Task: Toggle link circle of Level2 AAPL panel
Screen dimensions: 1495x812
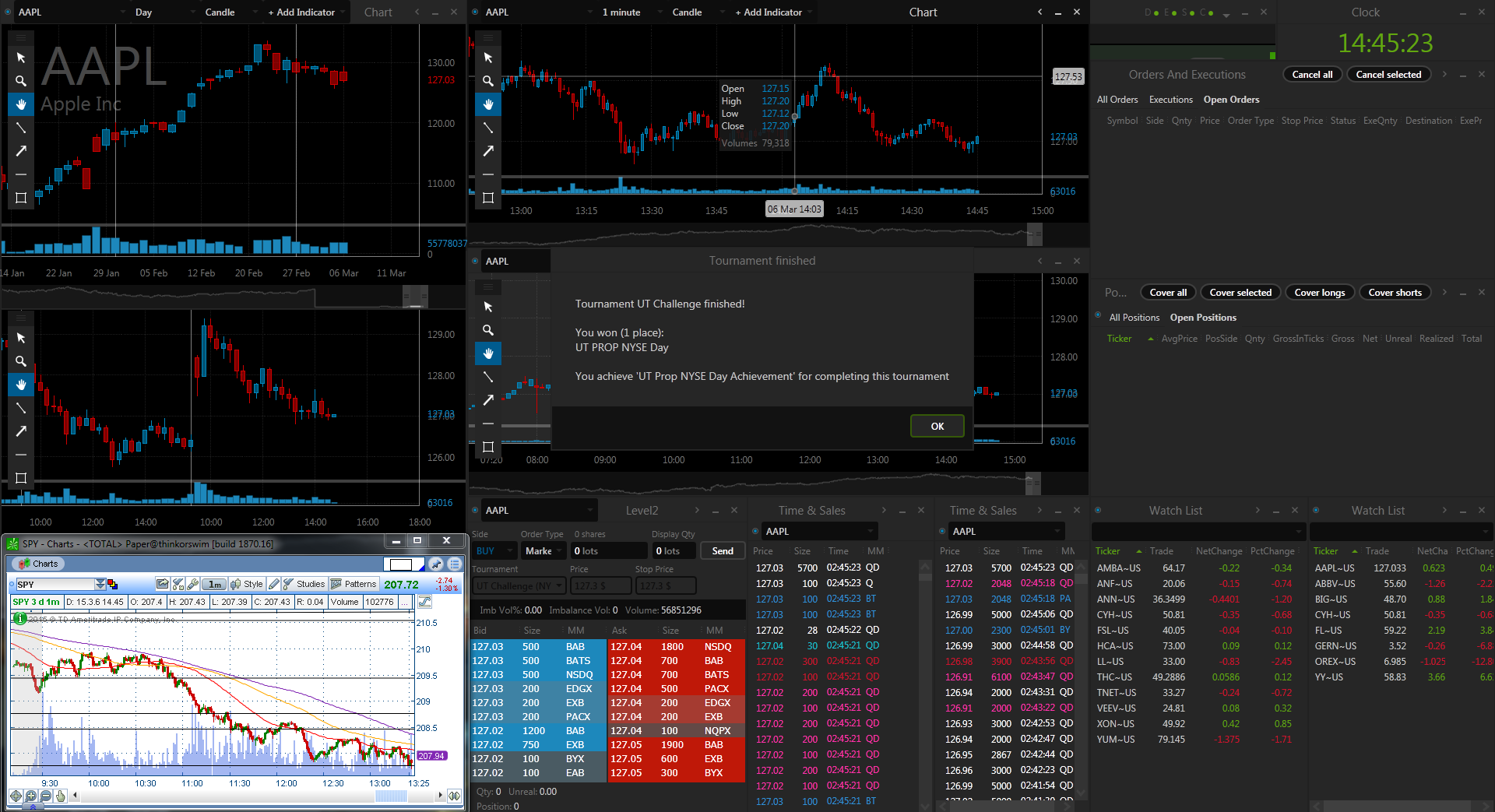Action: click(475, 510)
